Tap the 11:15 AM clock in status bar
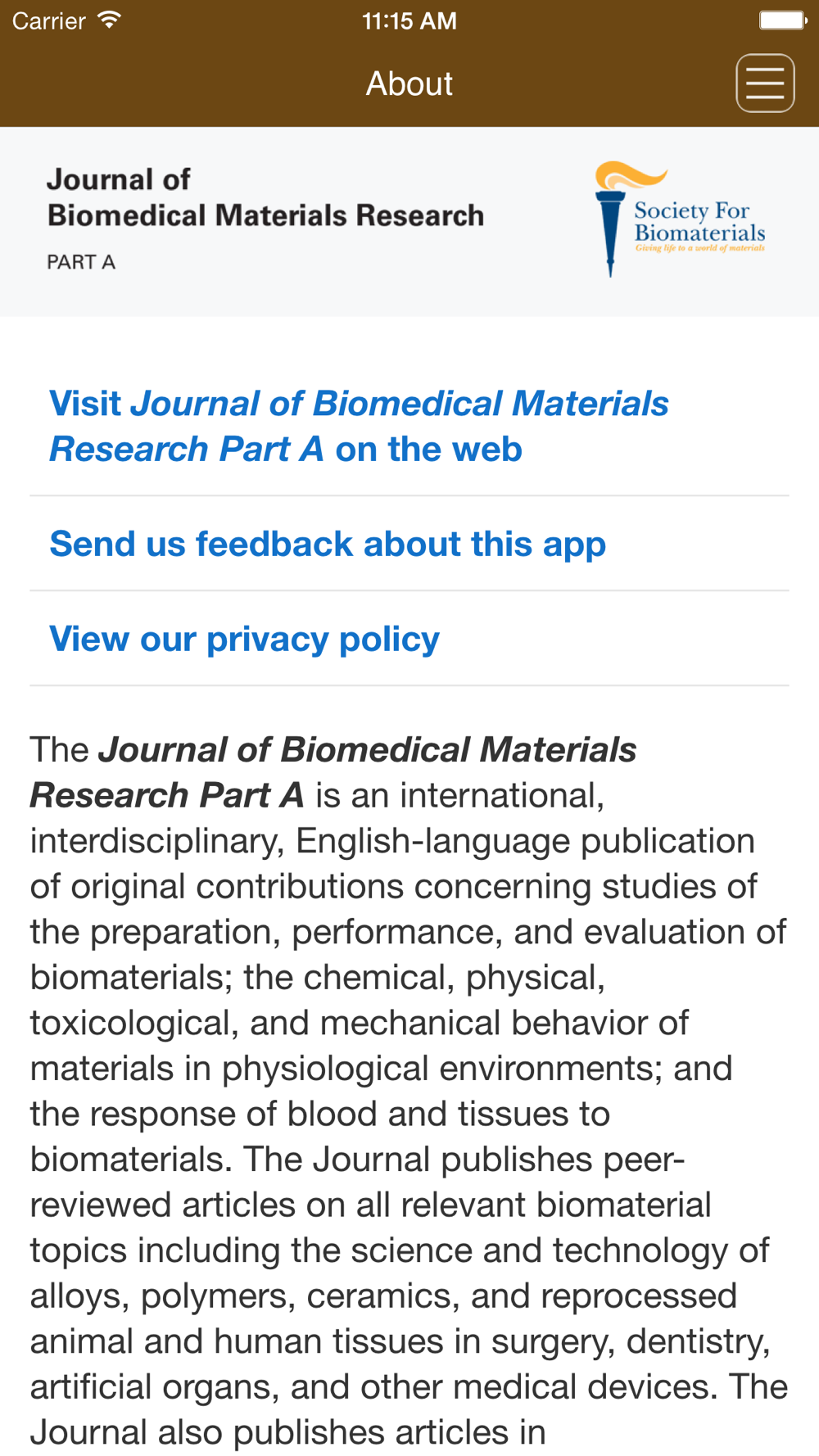 [x=409, y=20]
